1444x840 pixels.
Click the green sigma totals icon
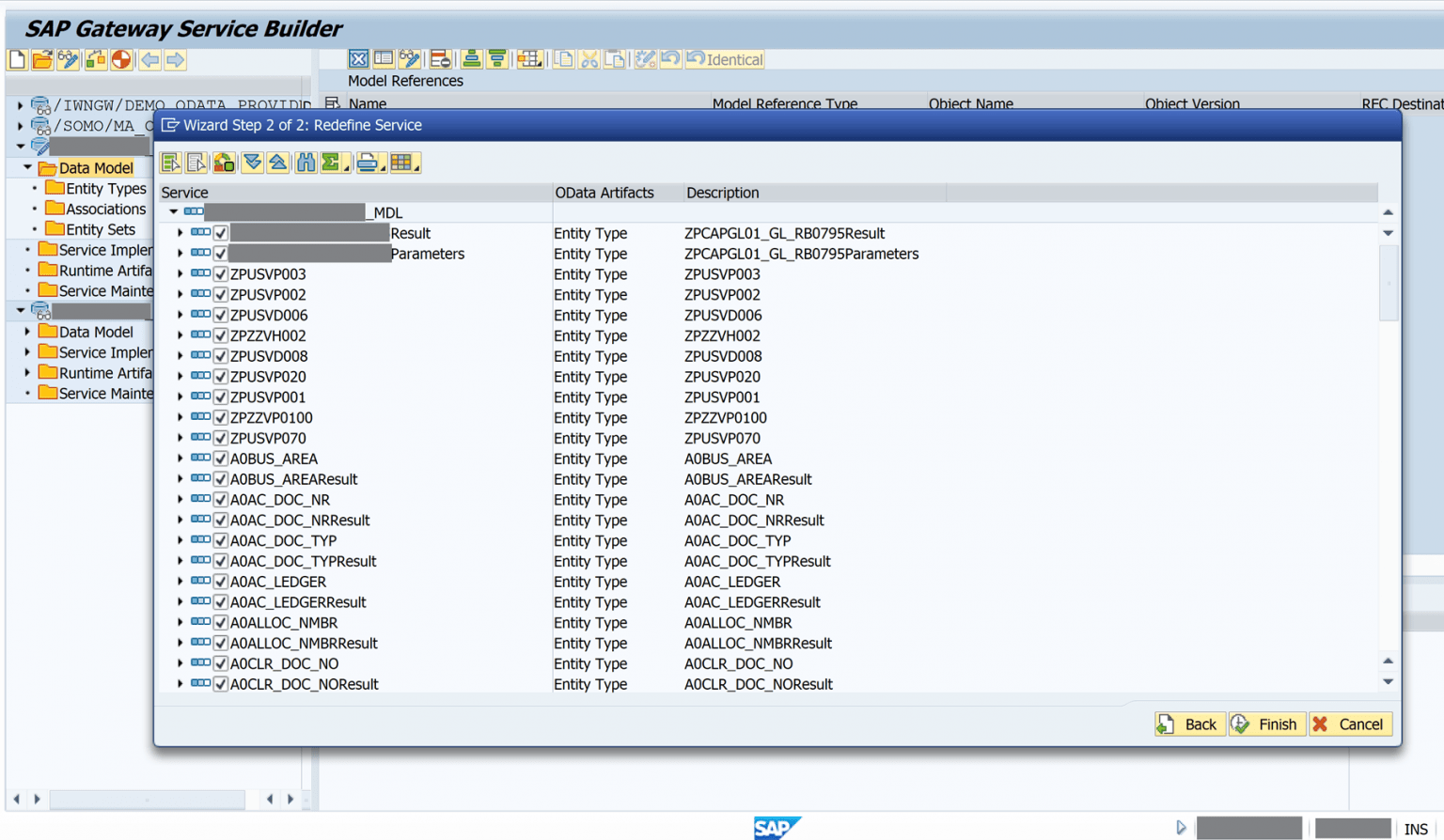pos(331,162)
